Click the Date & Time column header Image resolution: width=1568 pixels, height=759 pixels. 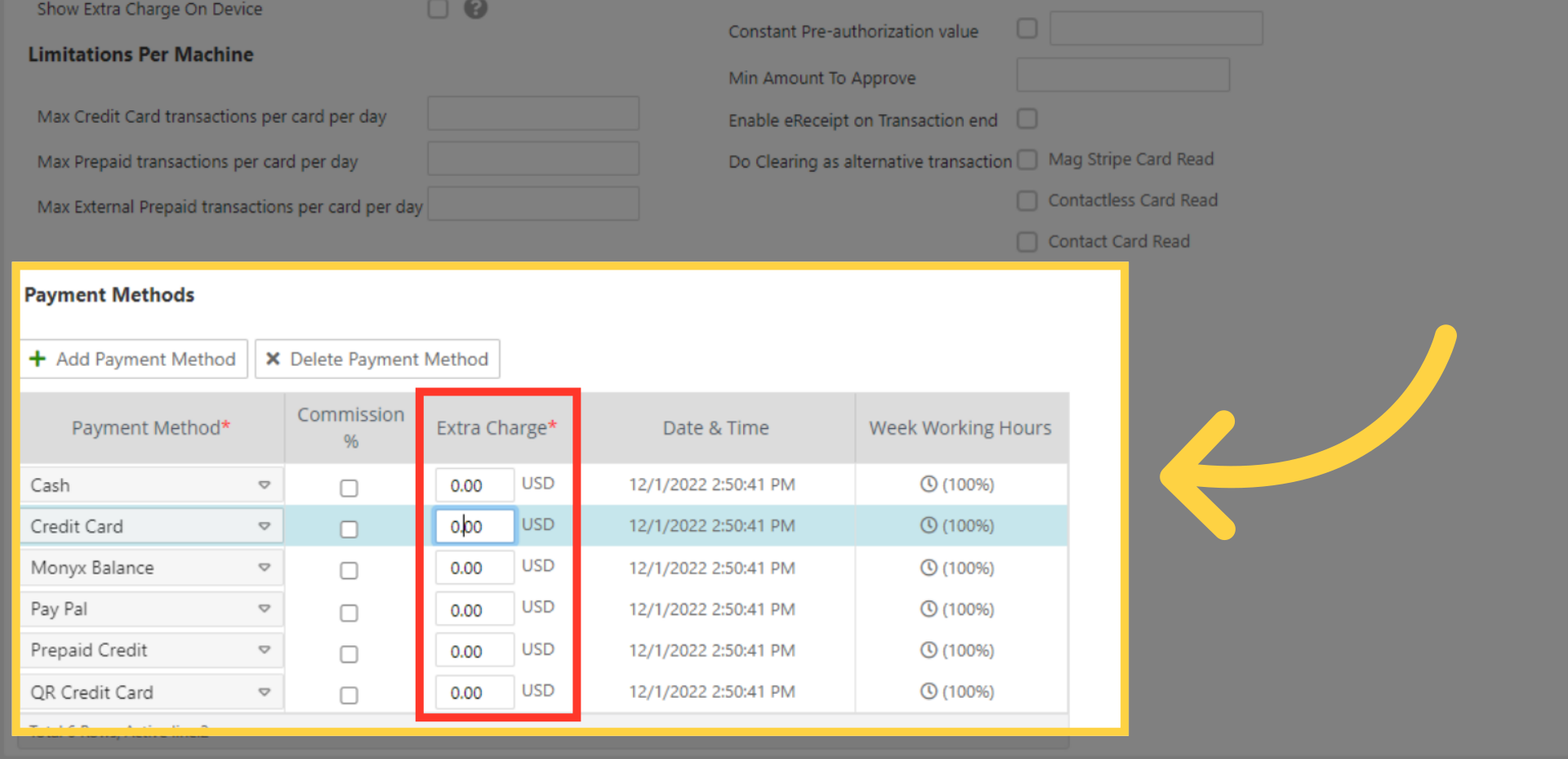716,428
